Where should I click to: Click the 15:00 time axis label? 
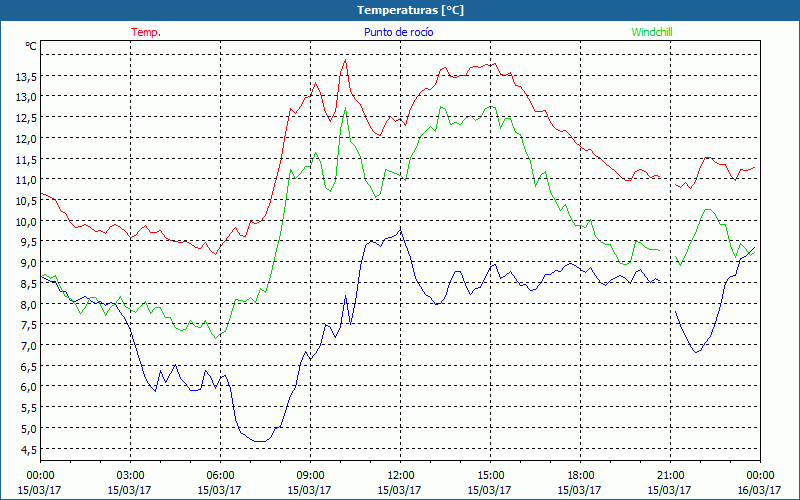point(490,476)
